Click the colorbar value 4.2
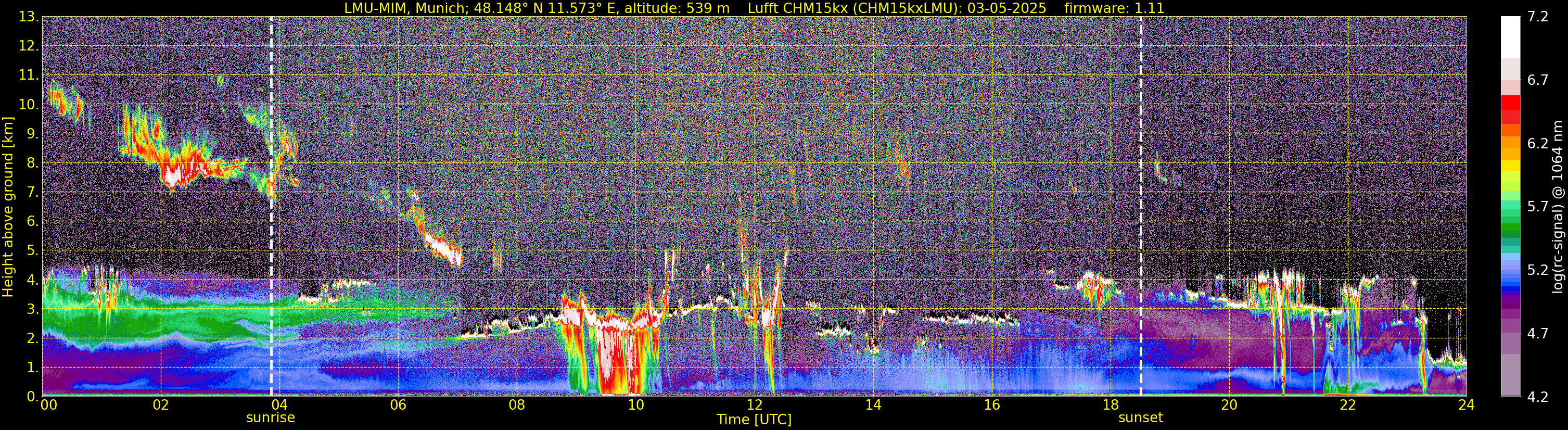The width and height of the screenshot is (1568, 430). (x=1538, y=397)
